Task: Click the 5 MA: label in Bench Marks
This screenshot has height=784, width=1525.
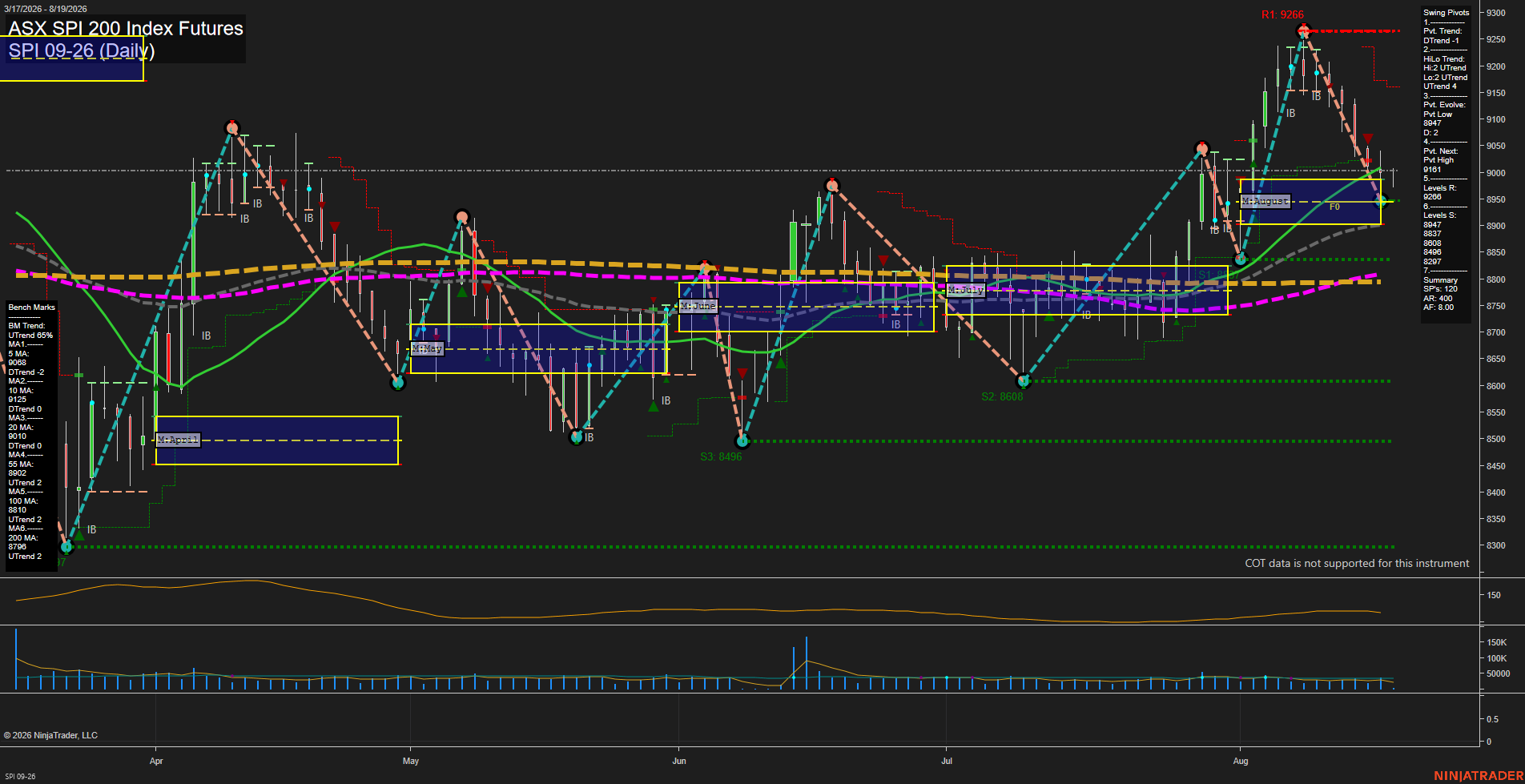Action: pos(19,354)
